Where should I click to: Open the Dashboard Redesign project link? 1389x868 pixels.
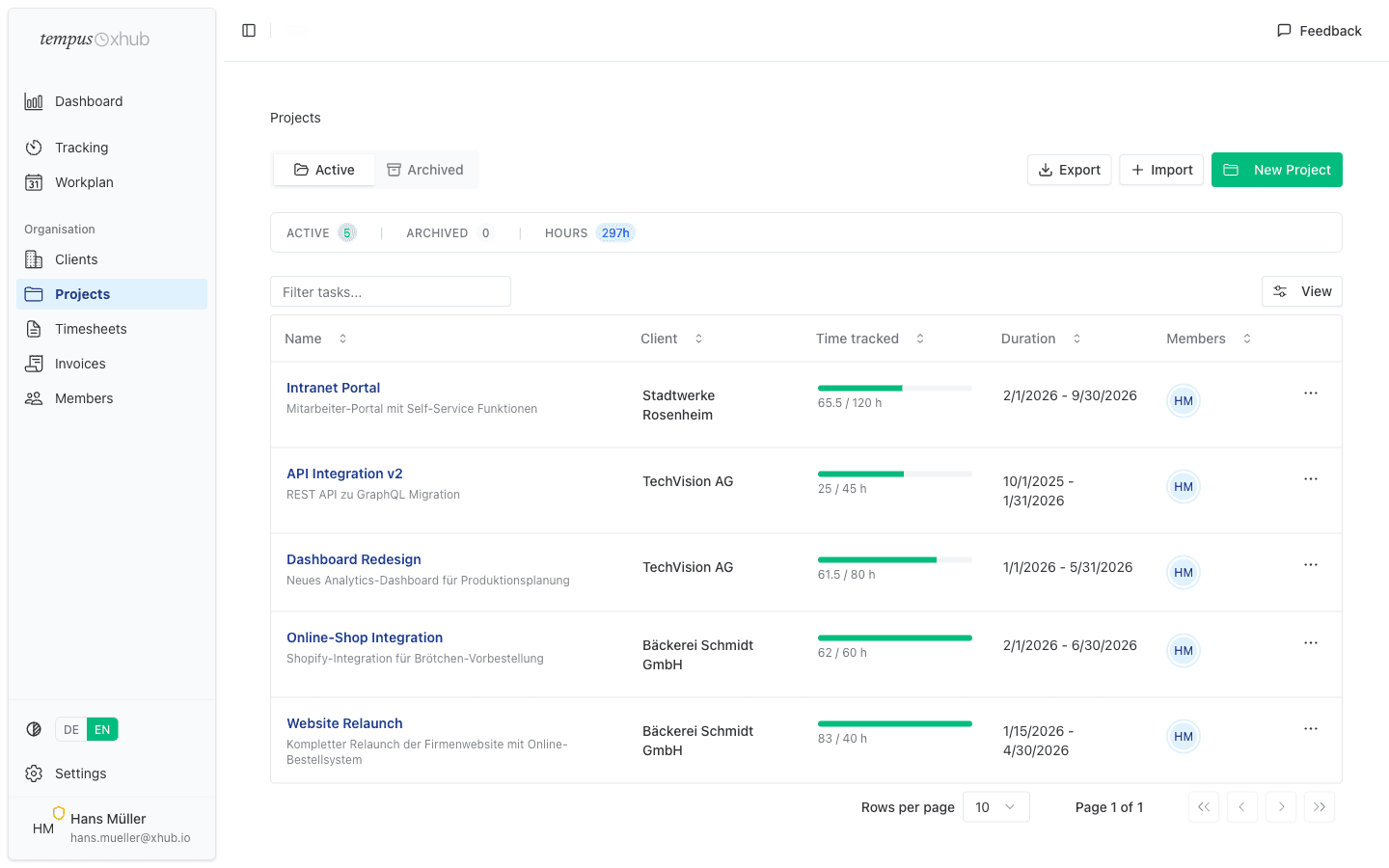coord(353,559)
